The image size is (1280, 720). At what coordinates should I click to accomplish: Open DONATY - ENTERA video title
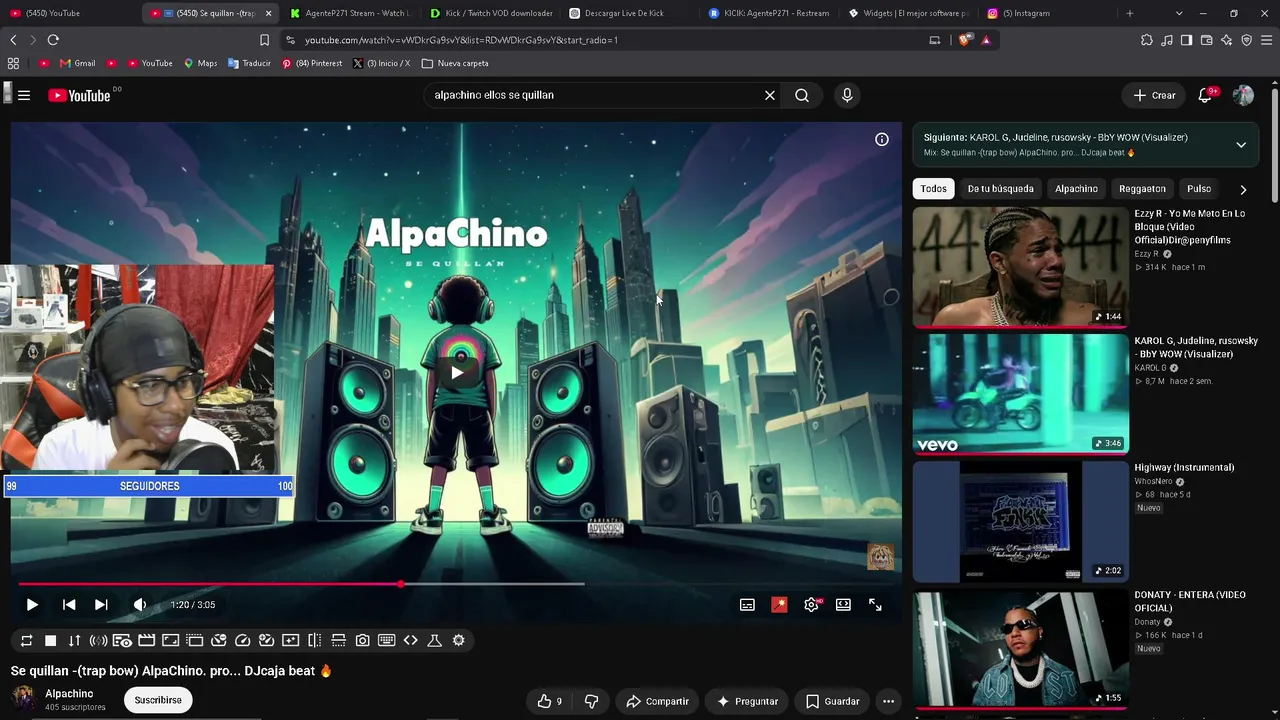1189,601
